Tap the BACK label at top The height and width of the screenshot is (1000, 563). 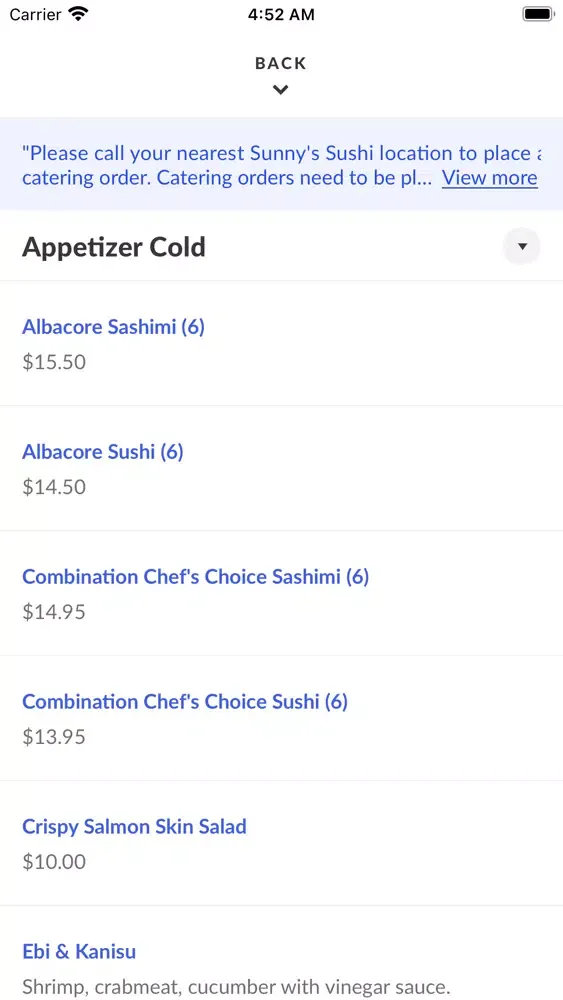(281, 63)
